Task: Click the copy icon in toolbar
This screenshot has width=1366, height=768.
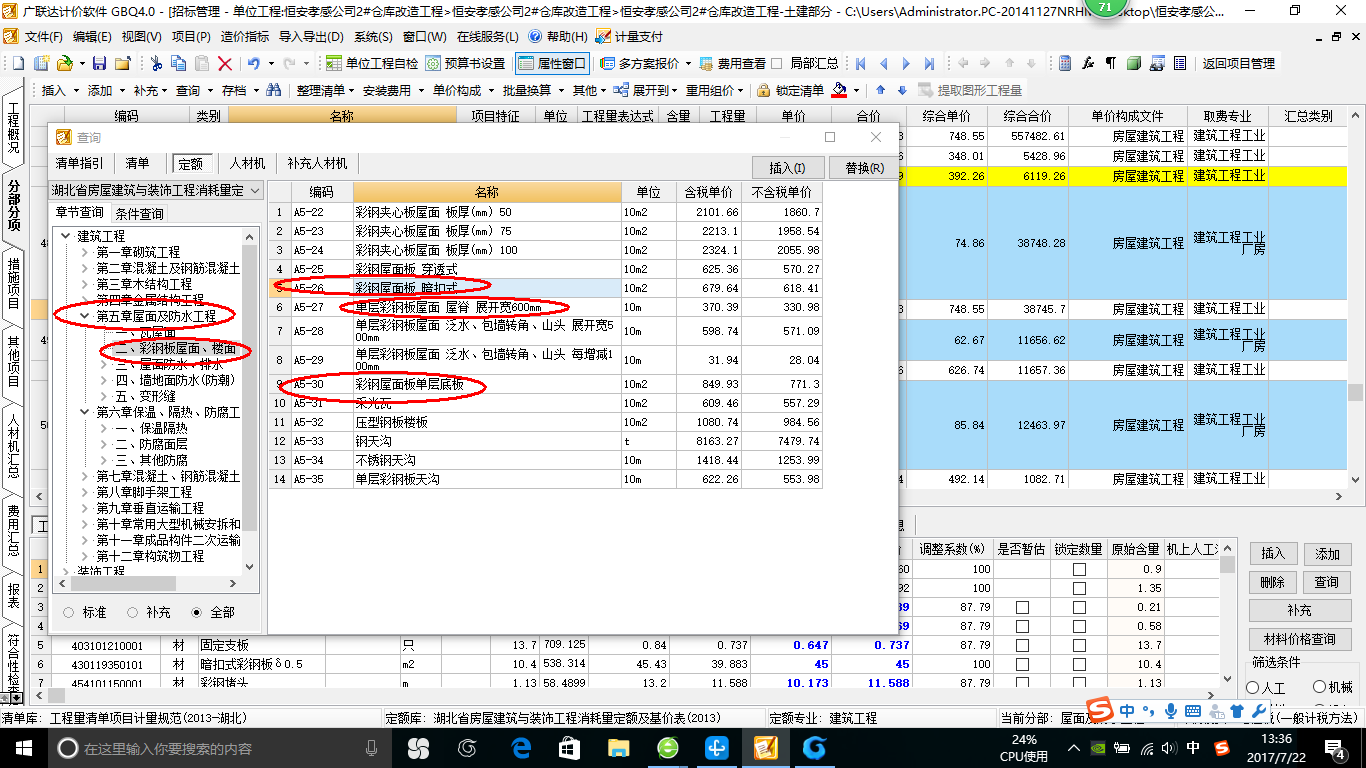Action: point(180,63)
